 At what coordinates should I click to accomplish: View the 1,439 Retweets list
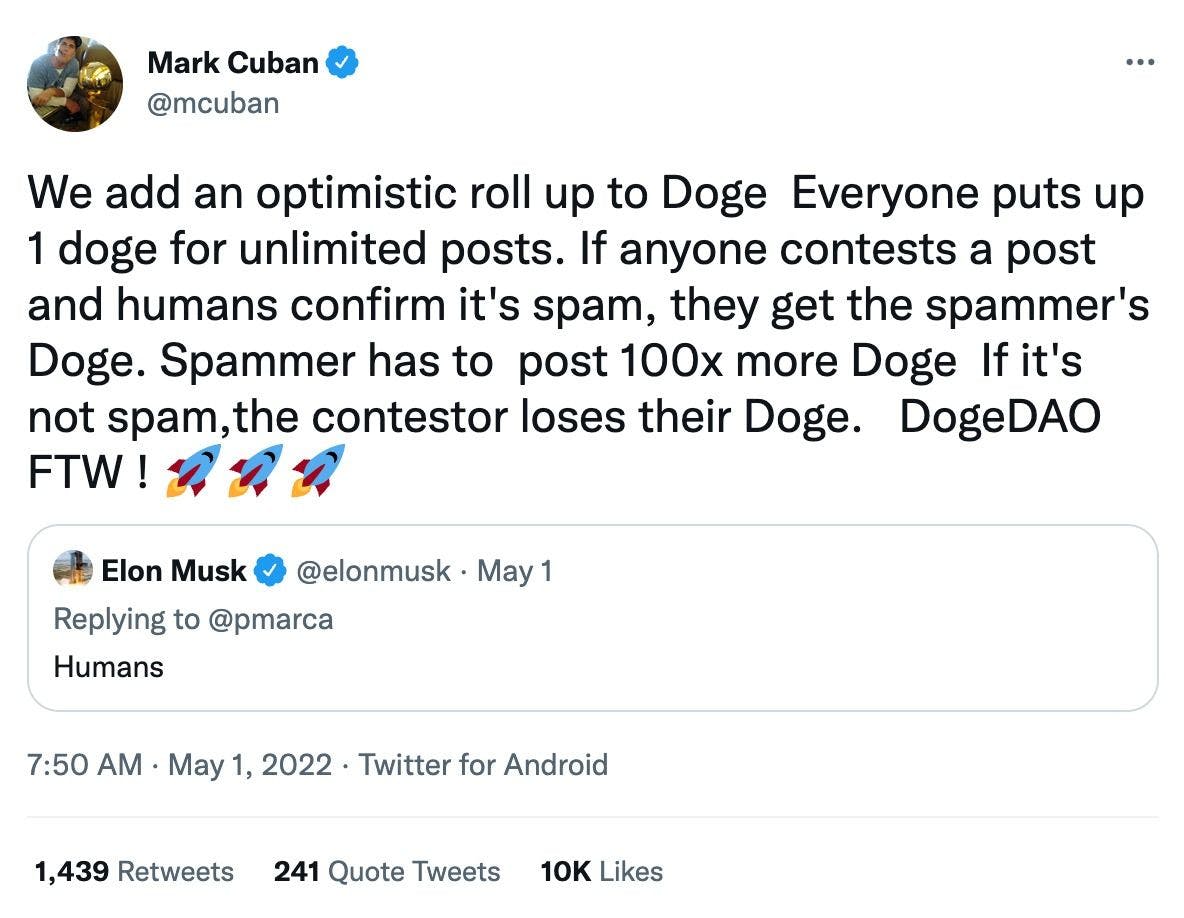(134, 871)
